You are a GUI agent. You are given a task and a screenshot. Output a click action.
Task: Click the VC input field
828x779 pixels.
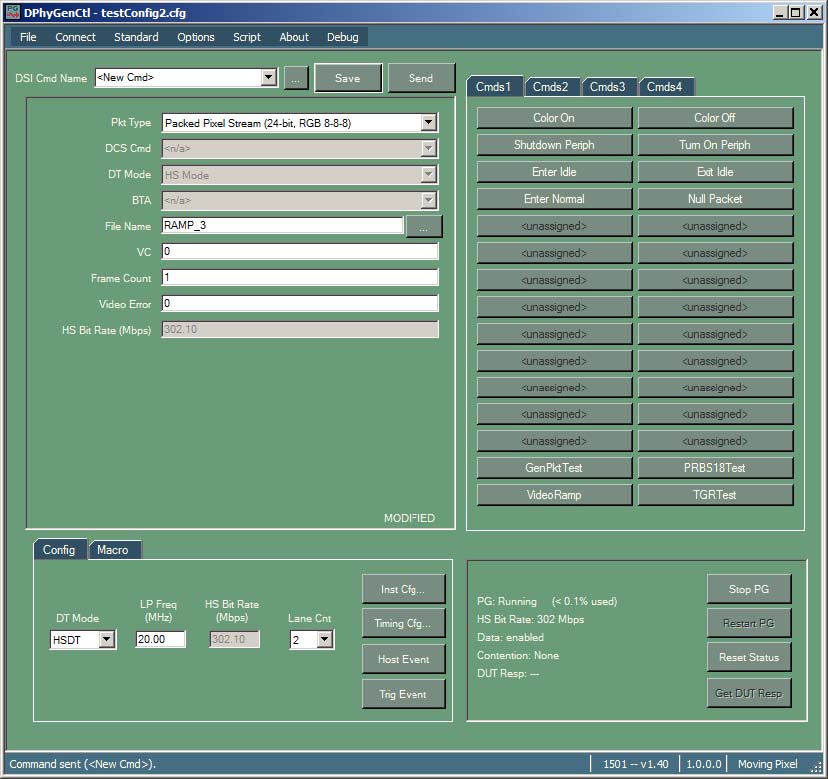[x=299, y=251]
